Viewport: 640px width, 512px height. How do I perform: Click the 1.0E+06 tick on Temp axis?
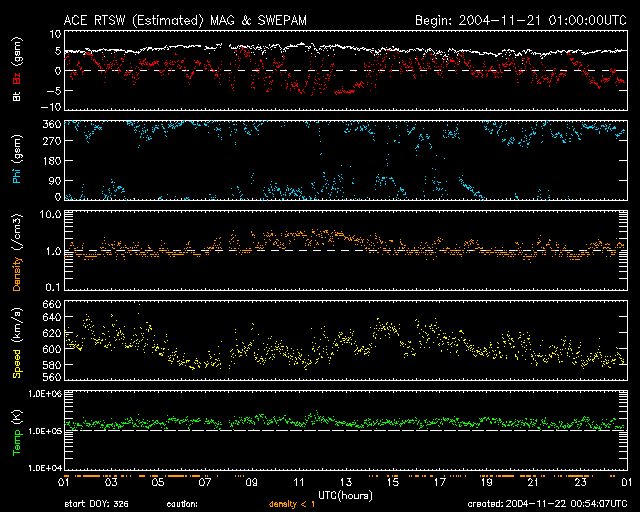[x=43, y=394]
